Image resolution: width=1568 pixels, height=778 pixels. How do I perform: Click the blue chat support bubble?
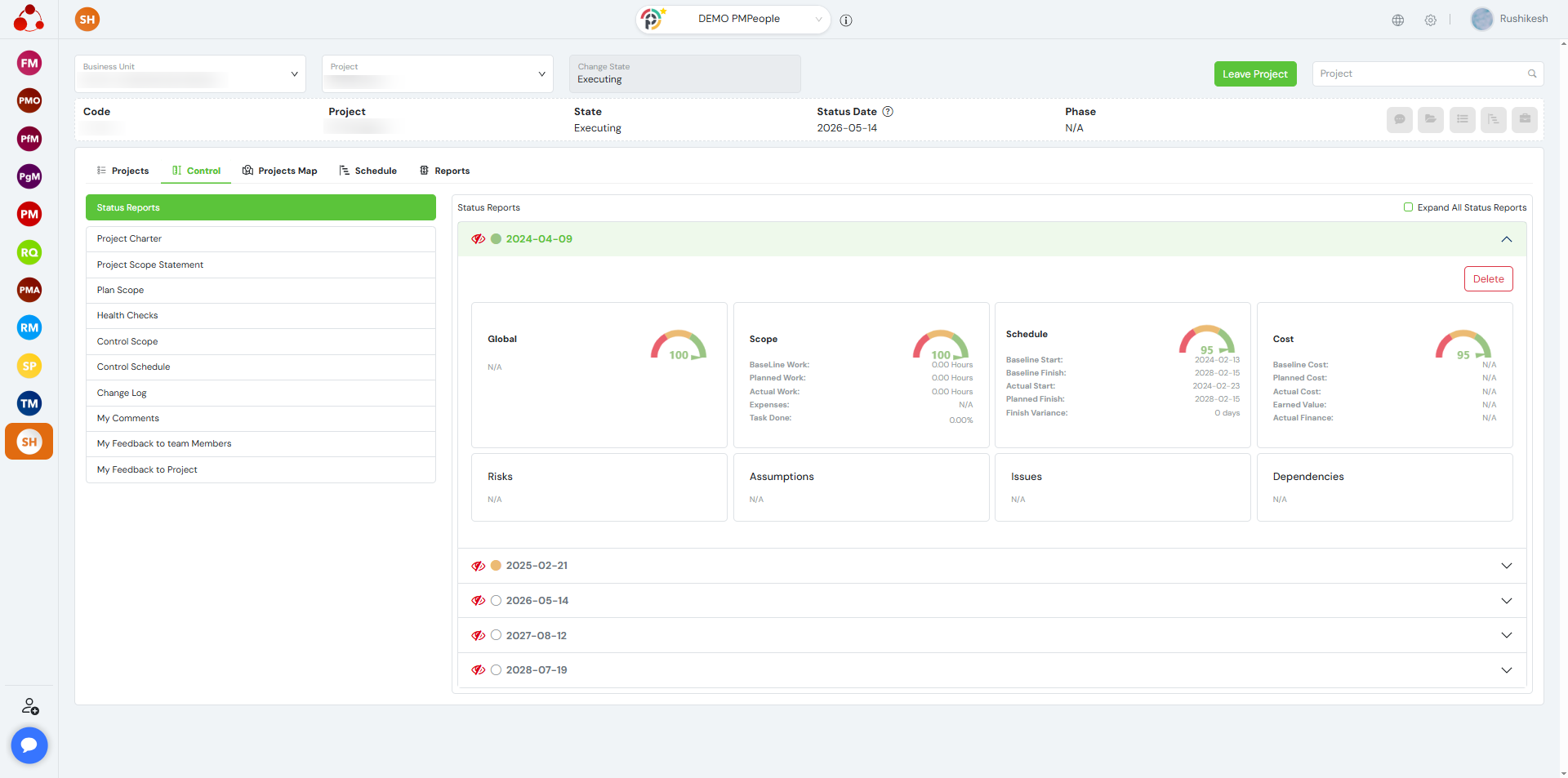tap(29, 745)
